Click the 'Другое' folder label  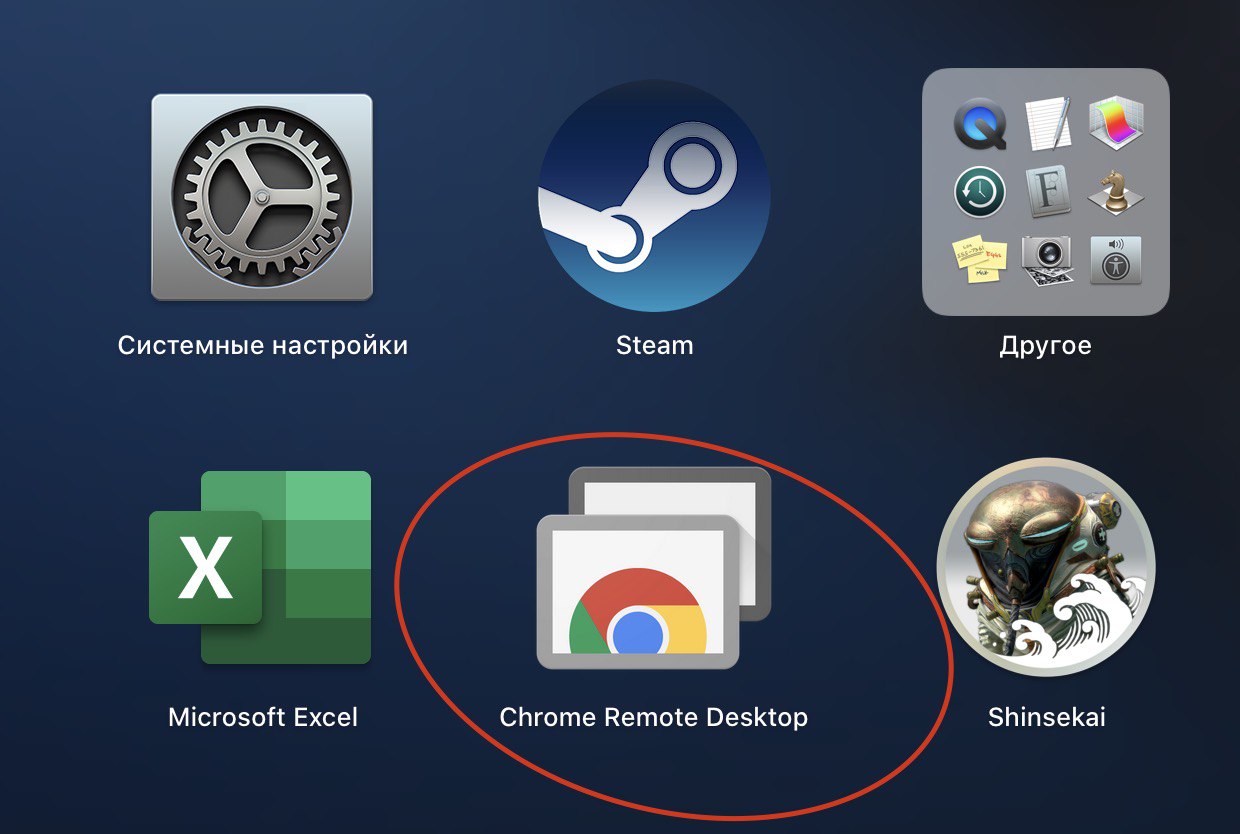tap(1045, 347)
